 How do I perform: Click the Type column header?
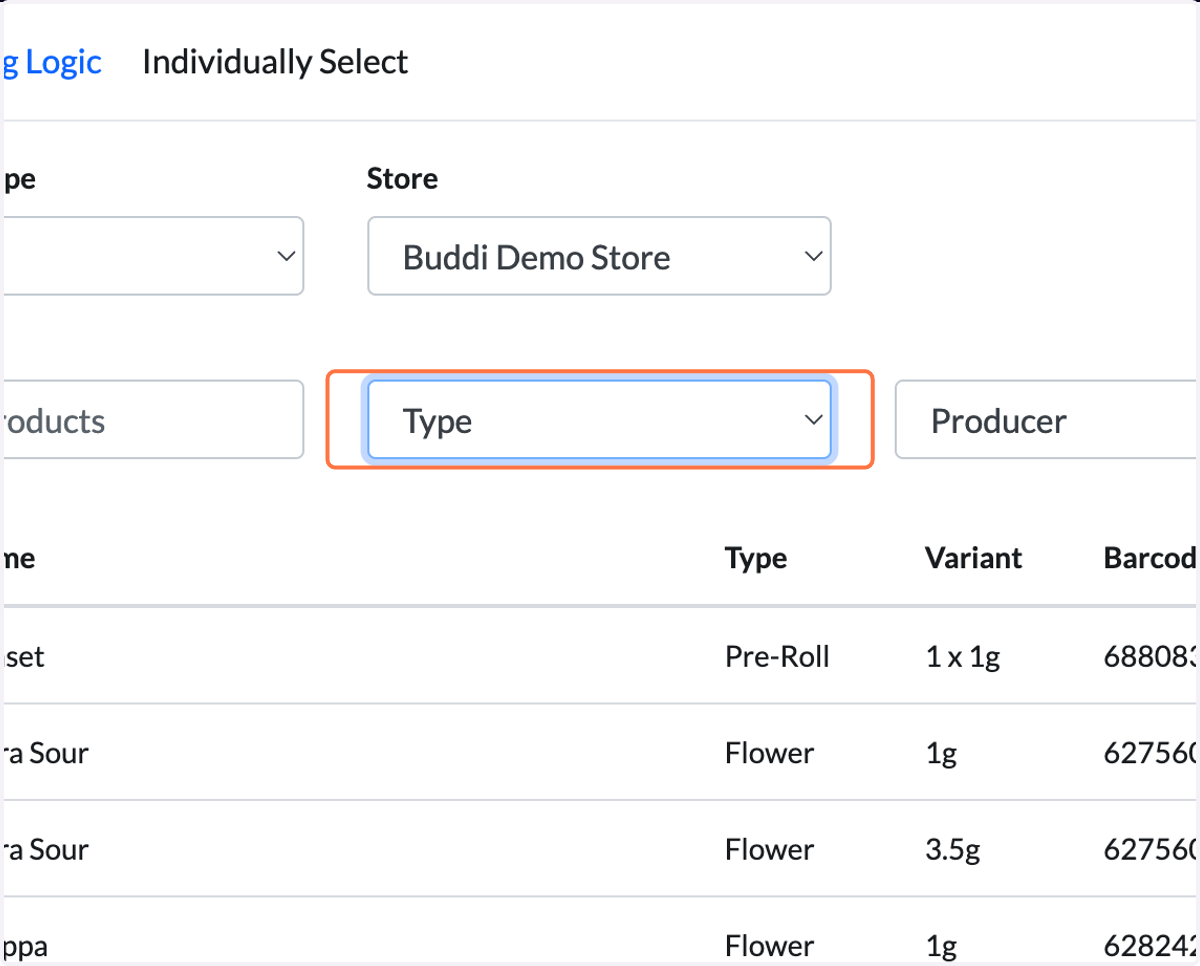[756, 557]
